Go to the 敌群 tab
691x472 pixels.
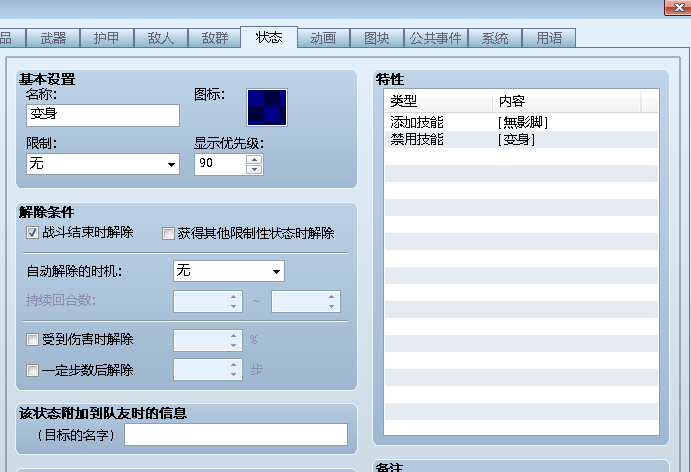pos(215,38)
